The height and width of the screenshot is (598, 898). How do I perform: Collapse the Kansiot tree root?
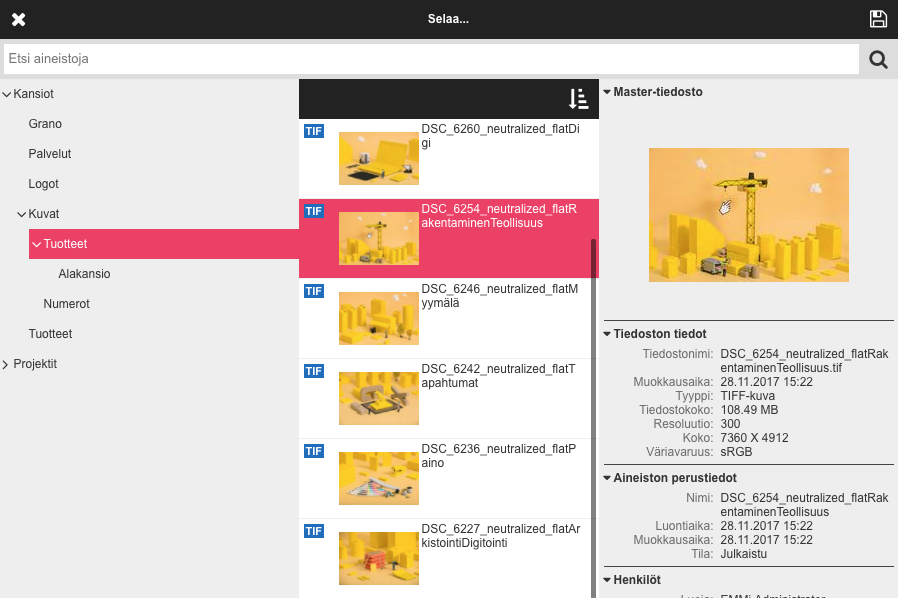(x=7, y=95)
